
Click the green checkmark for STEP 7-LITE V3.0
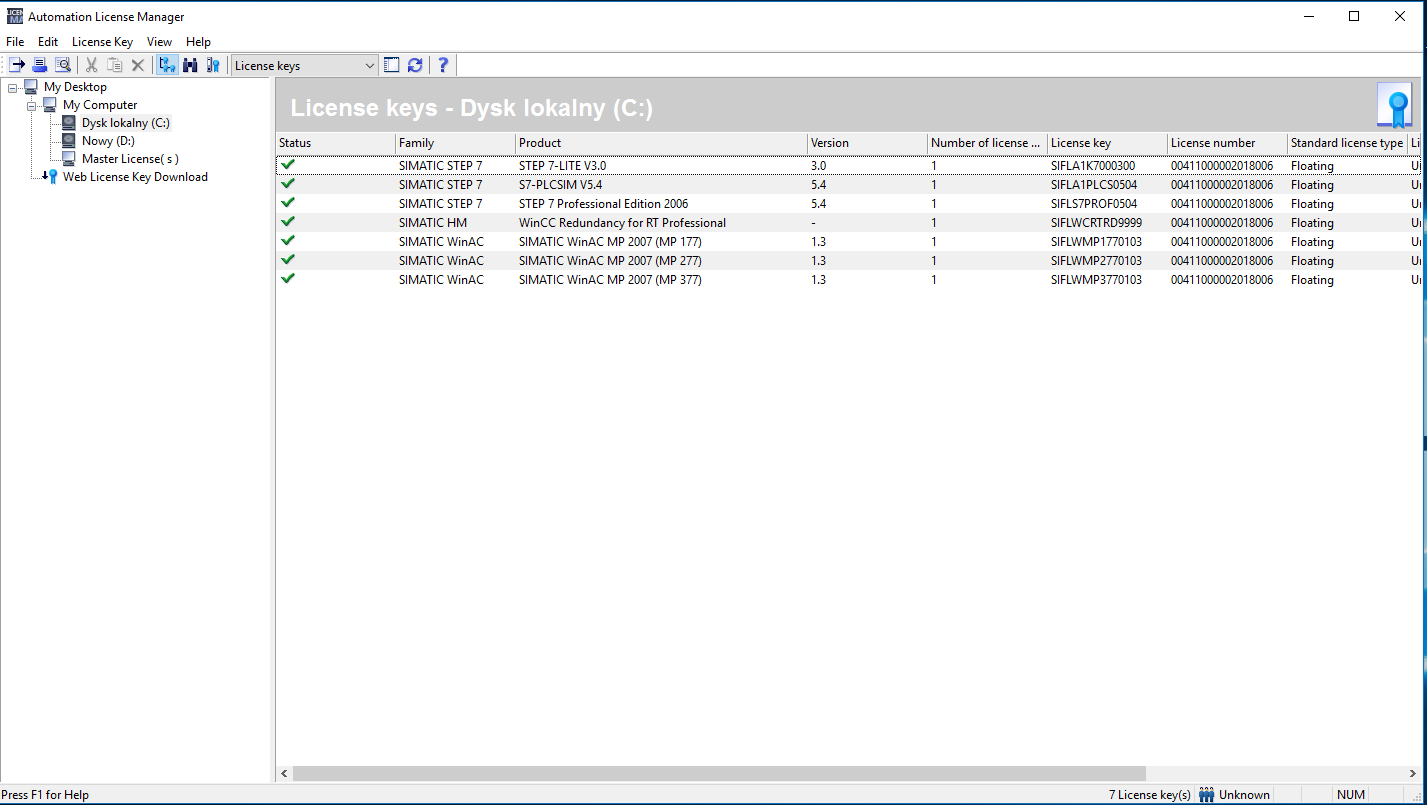288,165
